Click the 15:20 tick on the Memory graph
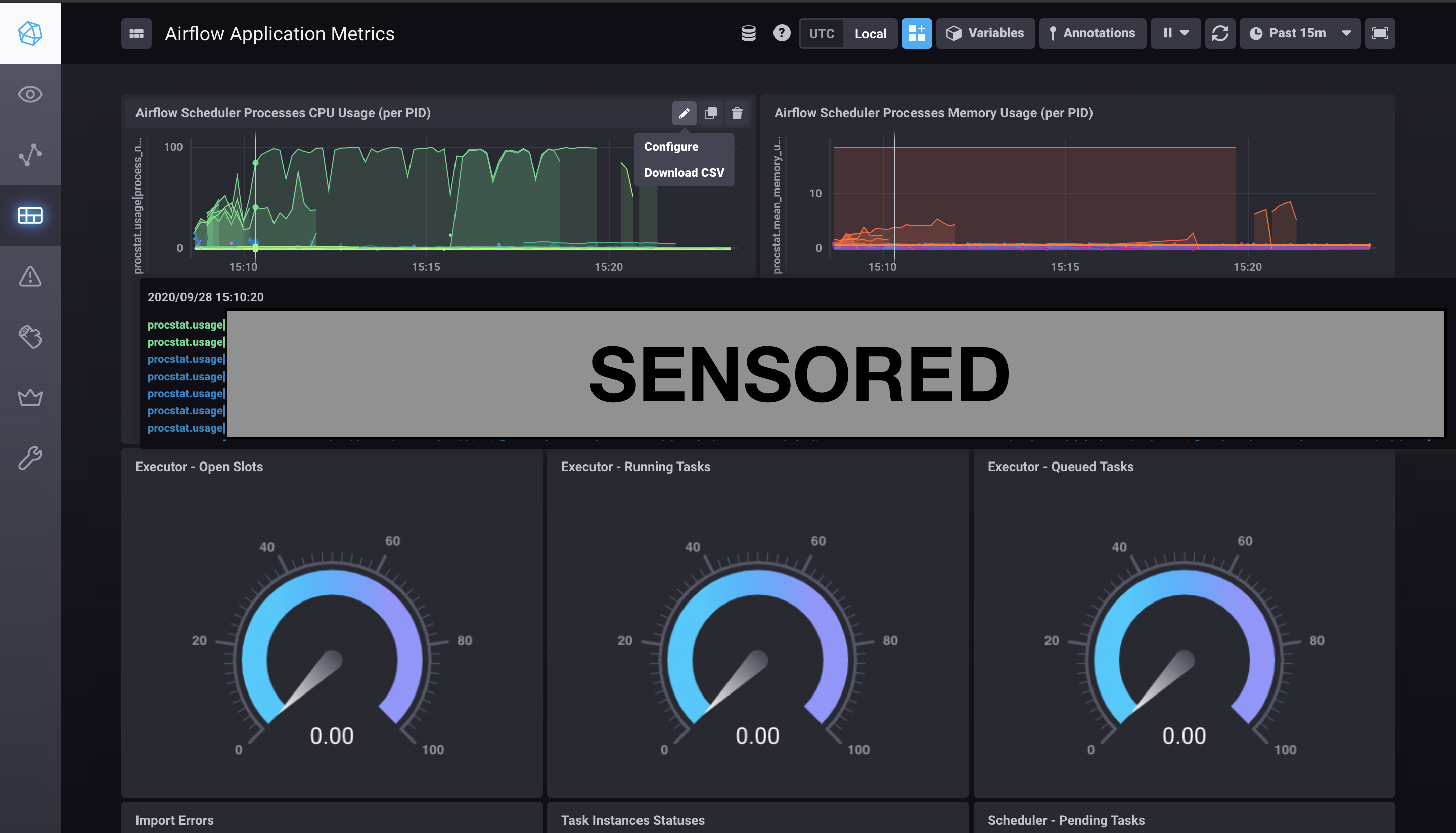 tap(1247, 267)
